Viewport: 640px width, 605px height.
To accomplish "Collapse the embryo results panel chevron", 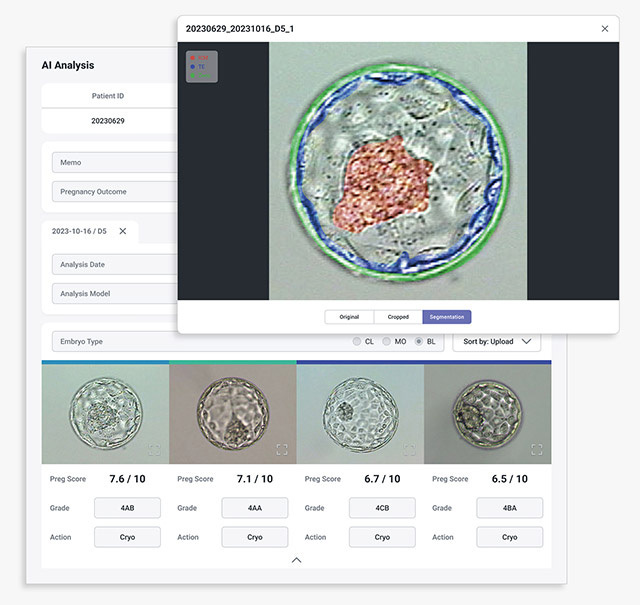I will point(296,560).
